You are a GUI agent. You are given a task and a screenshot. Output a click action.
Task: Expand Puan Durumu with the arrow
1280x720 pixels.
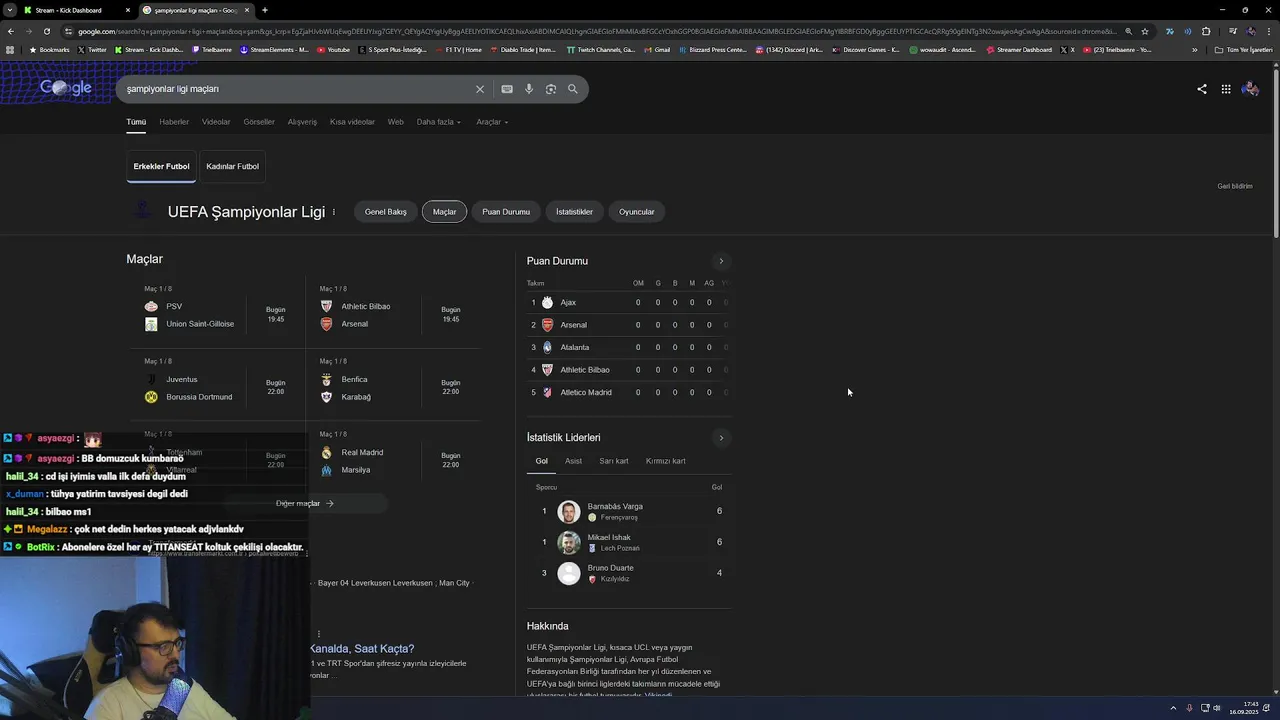pos(721,261)
